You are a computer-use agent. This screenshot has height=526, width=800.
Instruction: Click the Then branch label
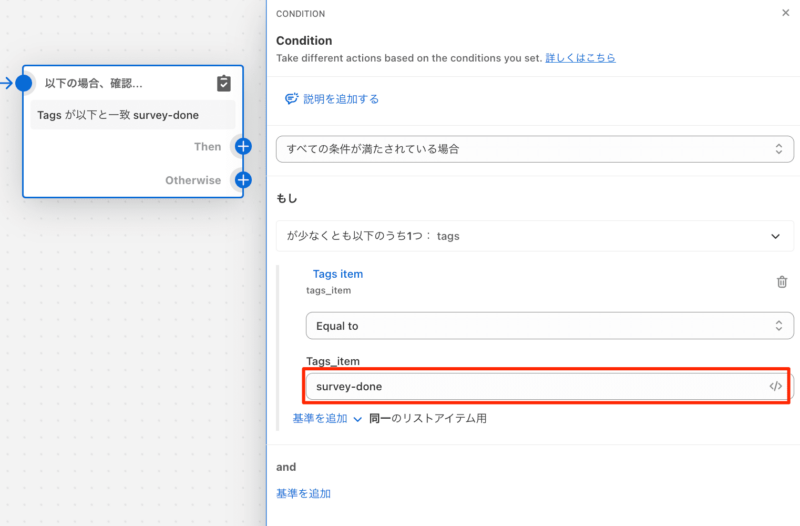208,146
